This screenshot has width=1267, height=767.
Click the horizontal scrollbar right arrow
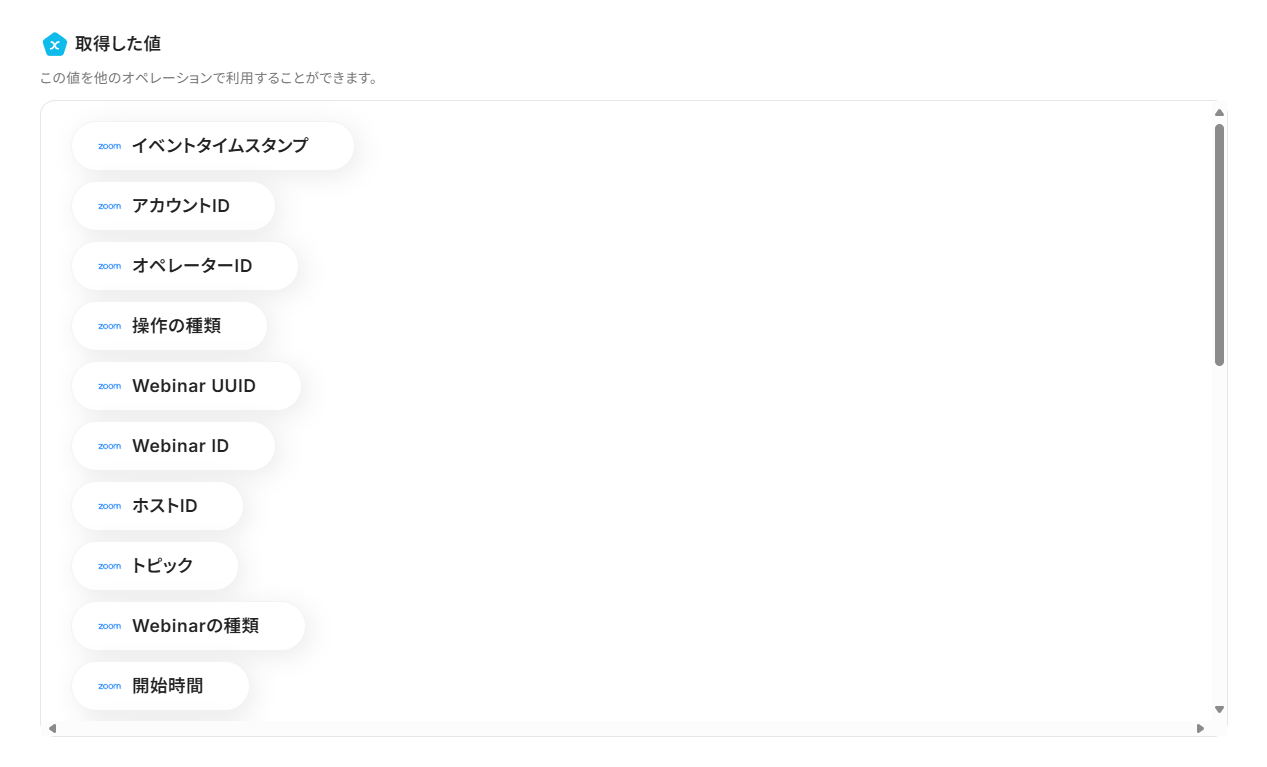[1200, 728]
